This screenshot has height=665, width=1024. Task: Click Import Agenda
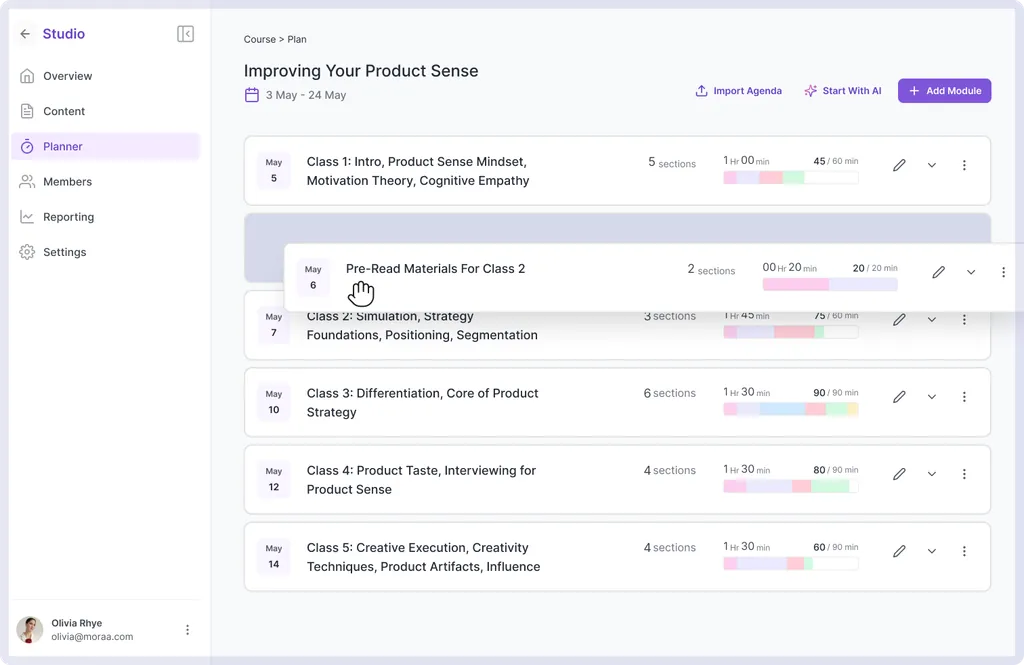coord(739,91)
